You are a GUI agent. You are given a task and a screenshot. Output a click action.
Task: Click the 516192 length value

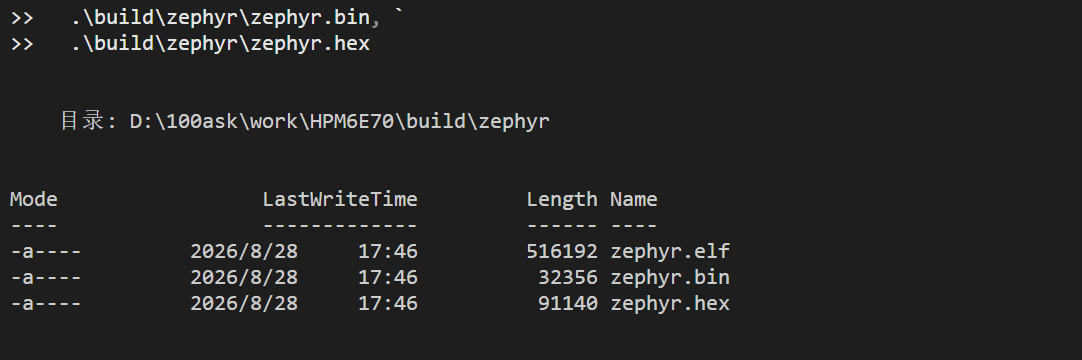coord(562,252)
